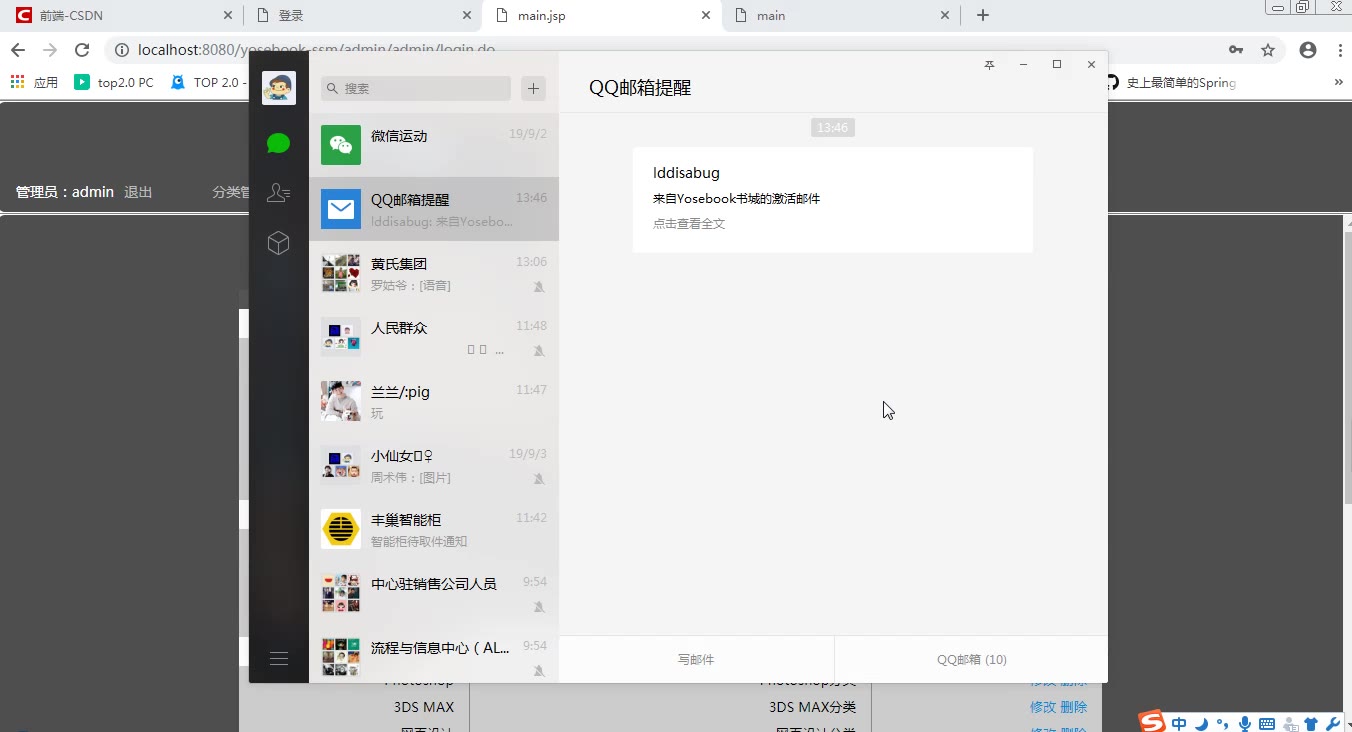Toggle the Sogou moon mode icon
Screen dimensions: 1352x732
1202,724
